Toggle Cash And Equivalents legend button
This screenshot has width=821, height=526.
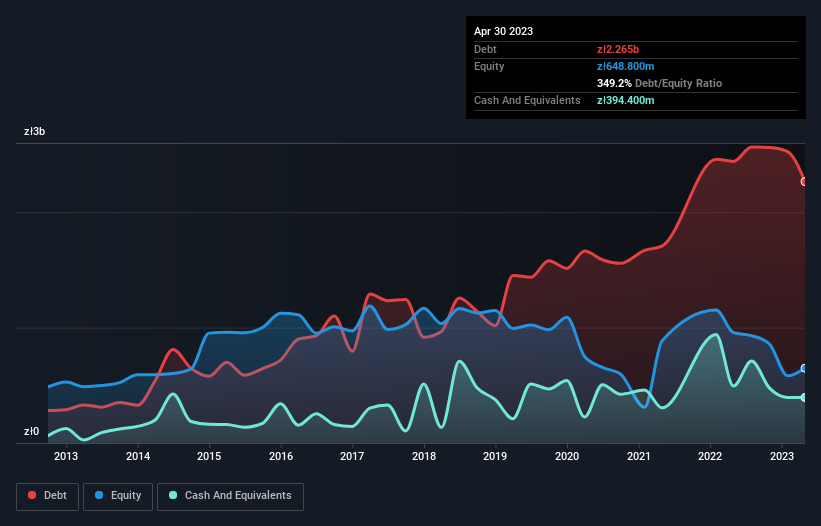230,496
